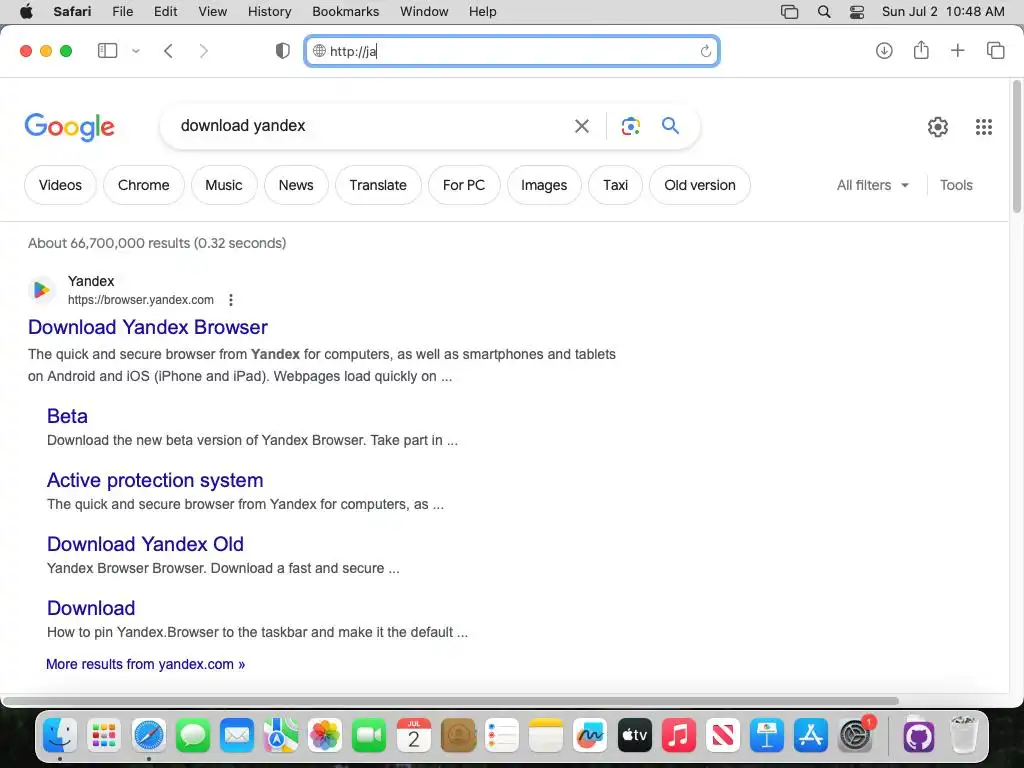Screen dimensions: 1024x768
Task: Open the View menu
Action: [x=213, y=11]
